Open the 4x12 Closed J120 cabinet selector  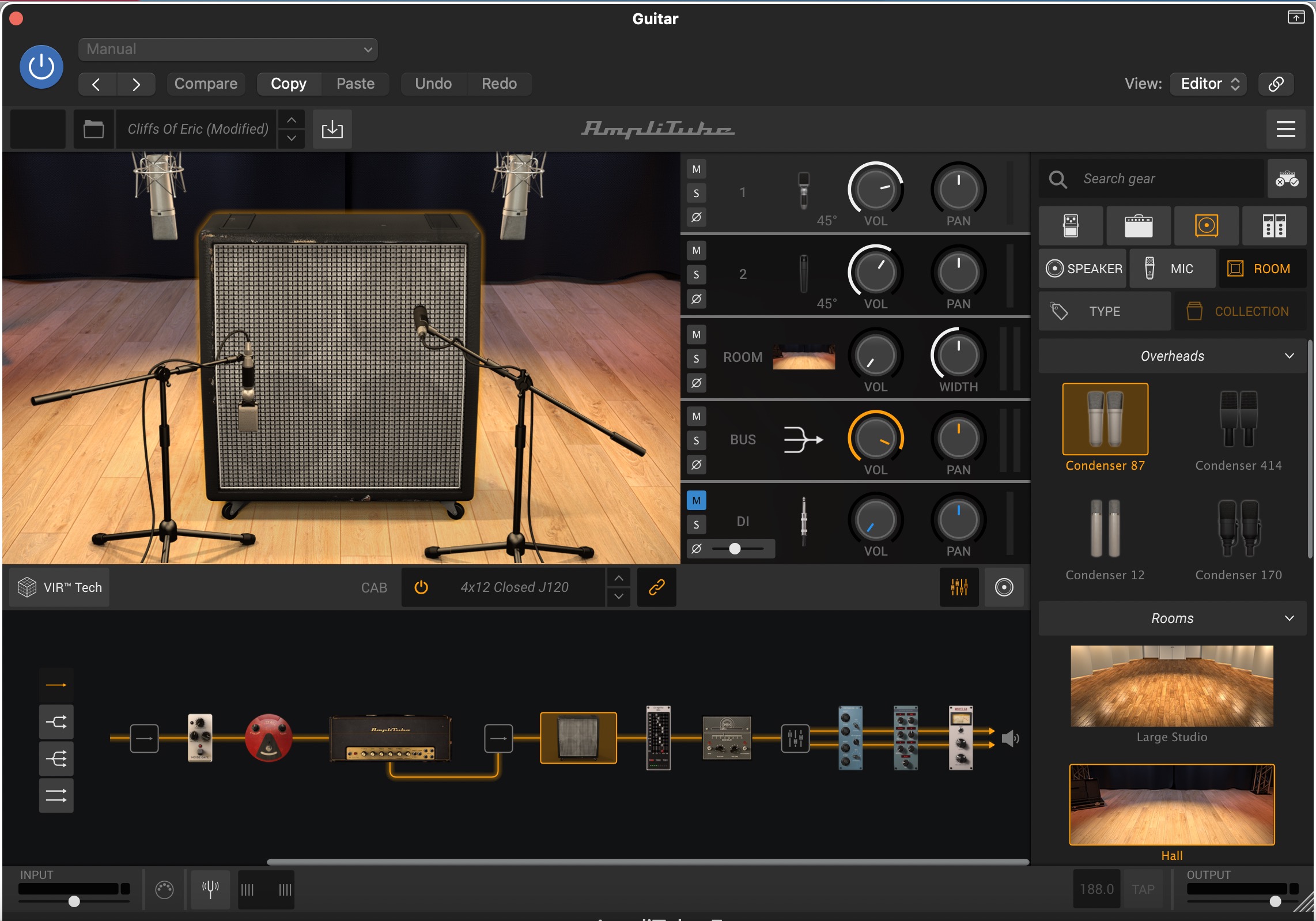point(514,587)
